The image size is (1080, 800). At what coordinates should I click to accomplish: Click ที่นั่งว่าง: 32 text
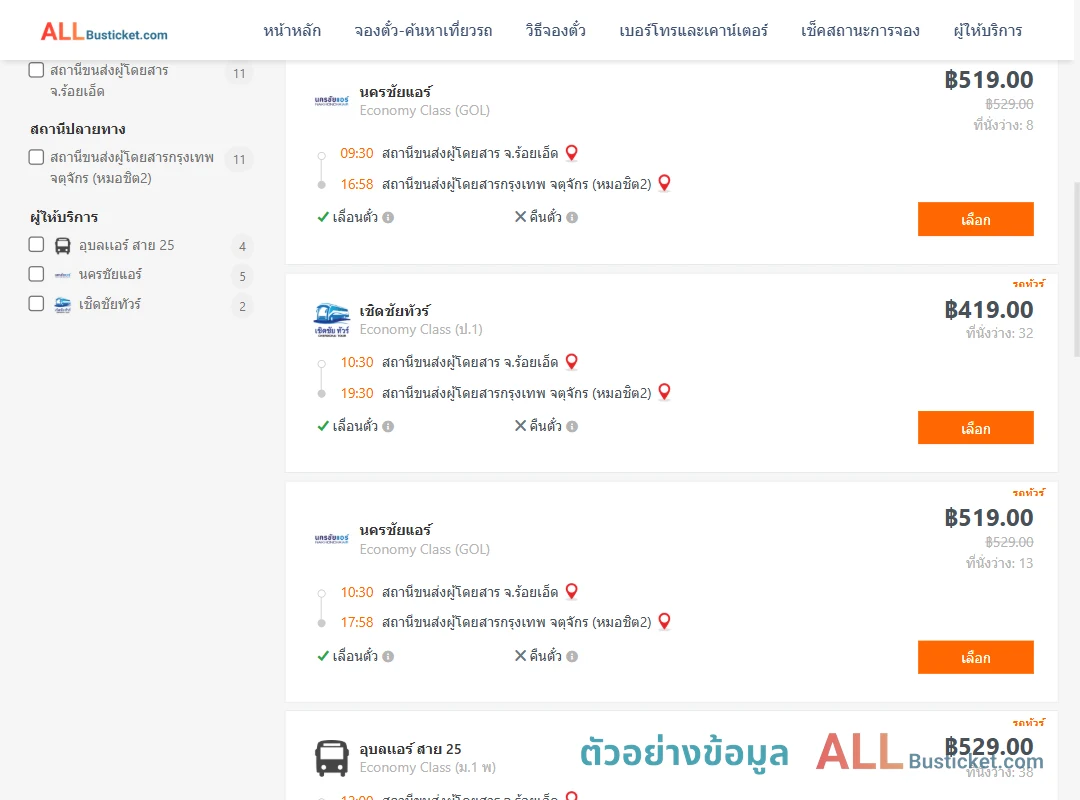(999, 334)
